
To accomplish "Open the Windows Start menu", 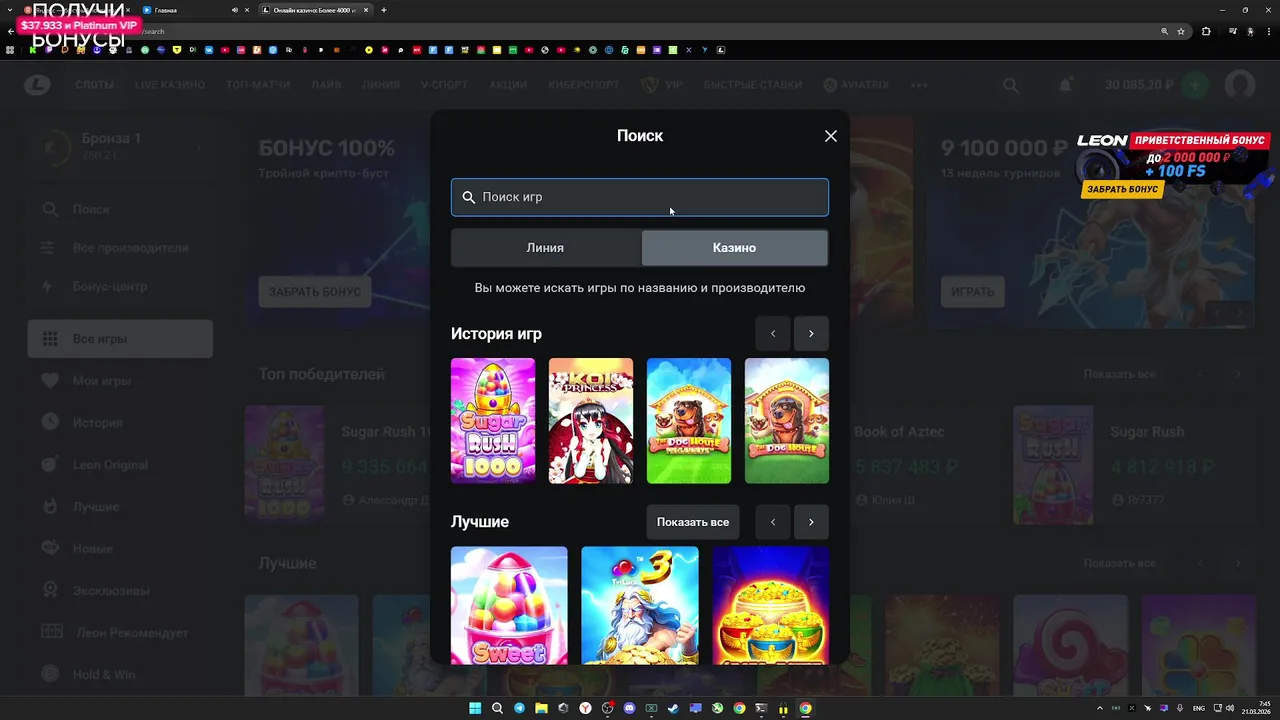I will click(x=475, y=709).
